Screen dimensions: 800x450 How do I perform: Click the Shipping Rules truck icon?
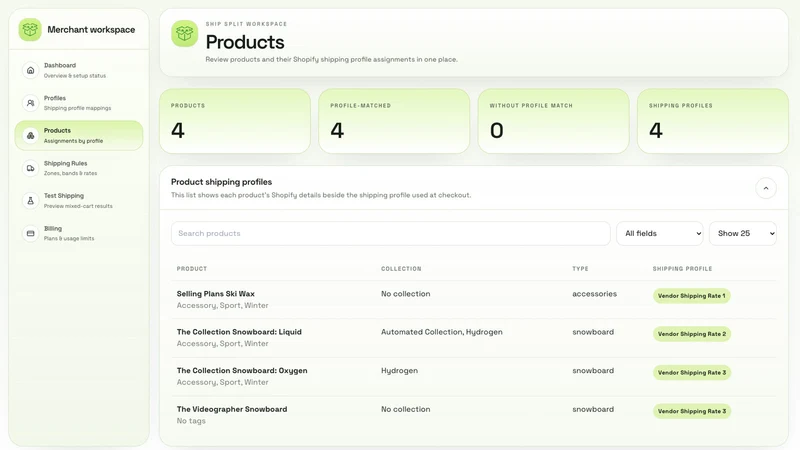coord(31,168)
